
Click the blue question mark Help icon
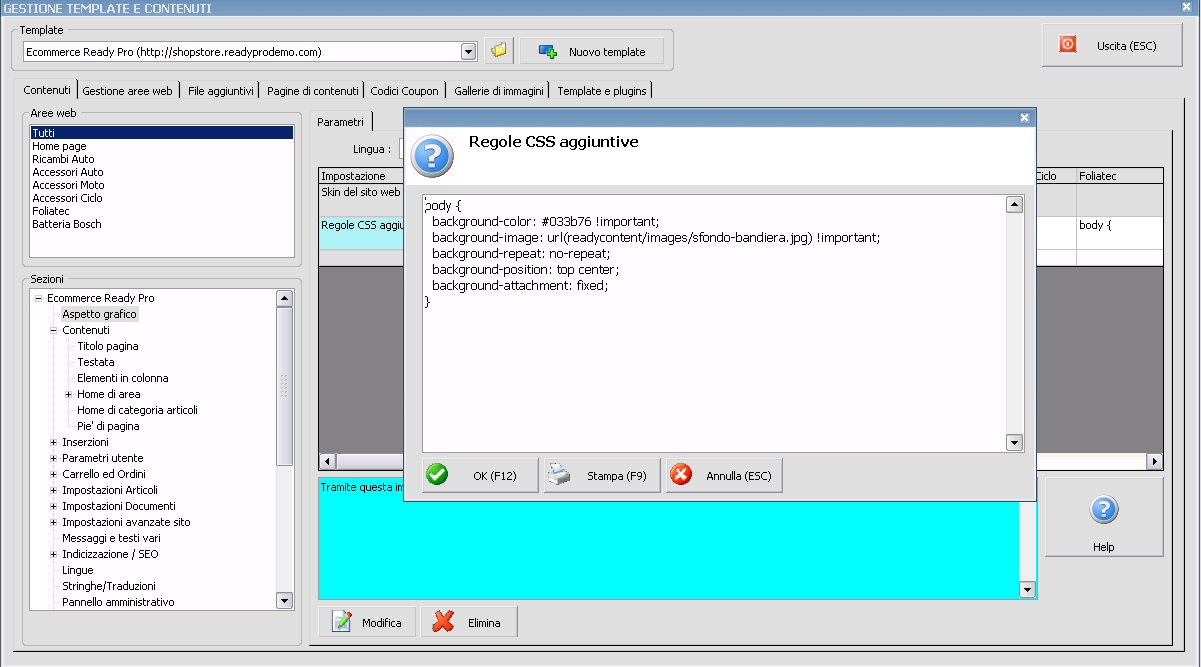click(x=1103, y=510)
